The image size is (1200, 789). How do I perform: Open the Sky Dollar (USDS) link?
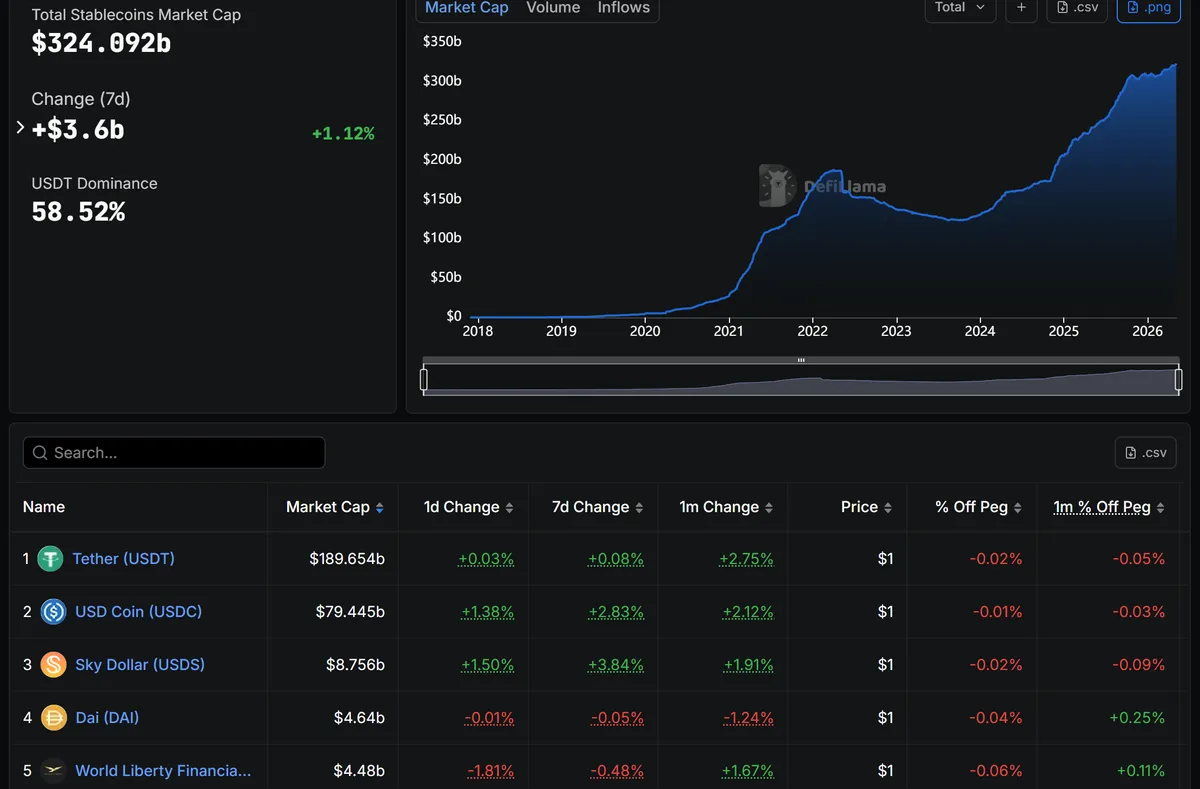pyautogui.click(x=140, y=665)
